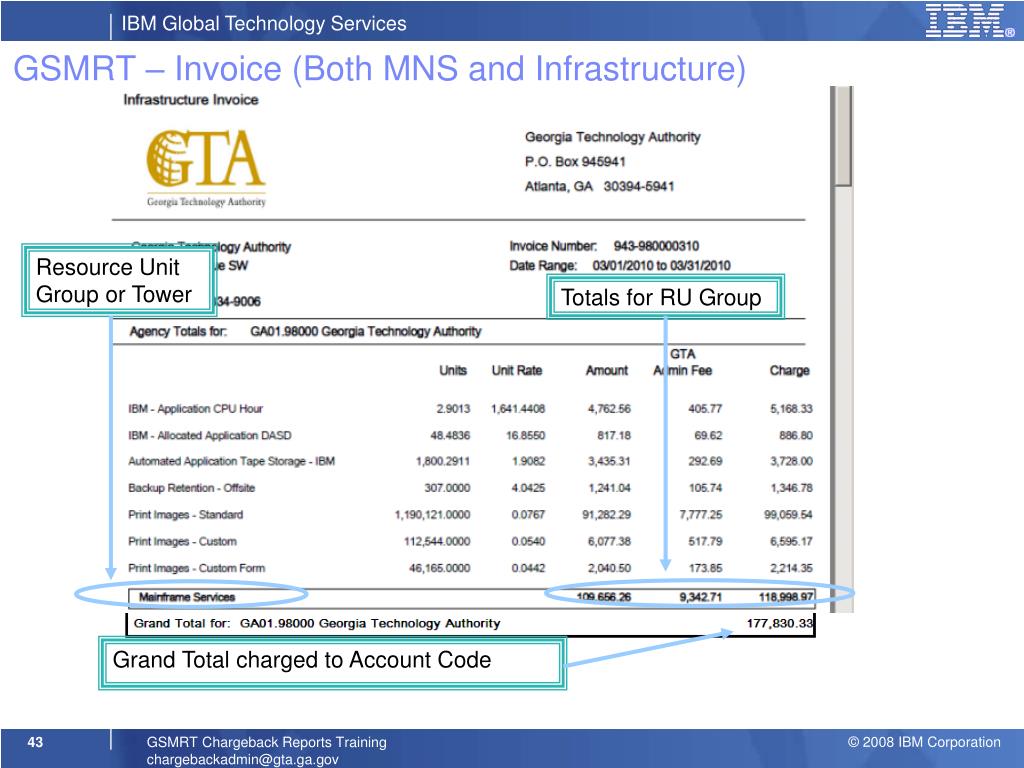This screenshot has height=768, width=1024.
Task: Click 'IBM Global Technology Services' header text
Action: coord(264,24)
